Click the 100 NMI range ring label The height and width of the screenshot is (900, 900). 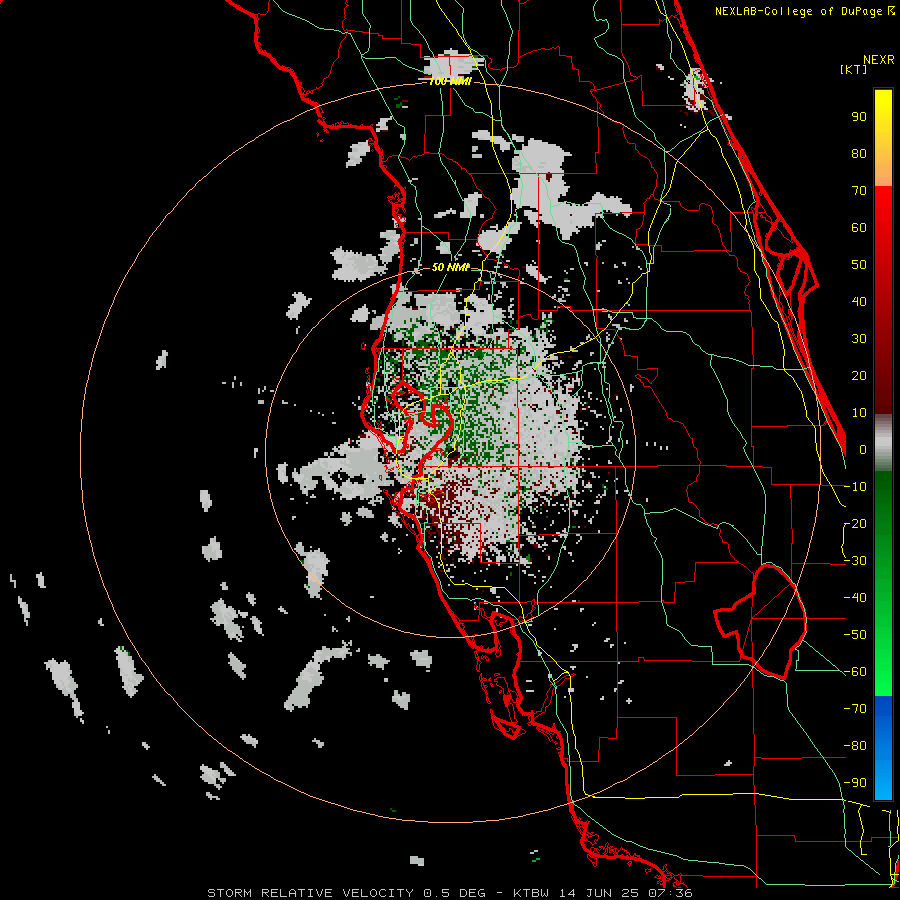(x=450, y=82)
